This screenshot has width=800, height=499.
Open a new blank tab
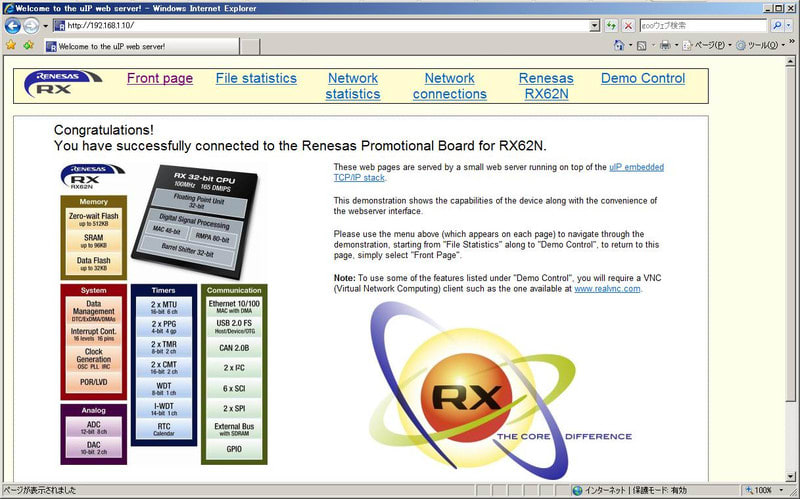coord(250,46)
